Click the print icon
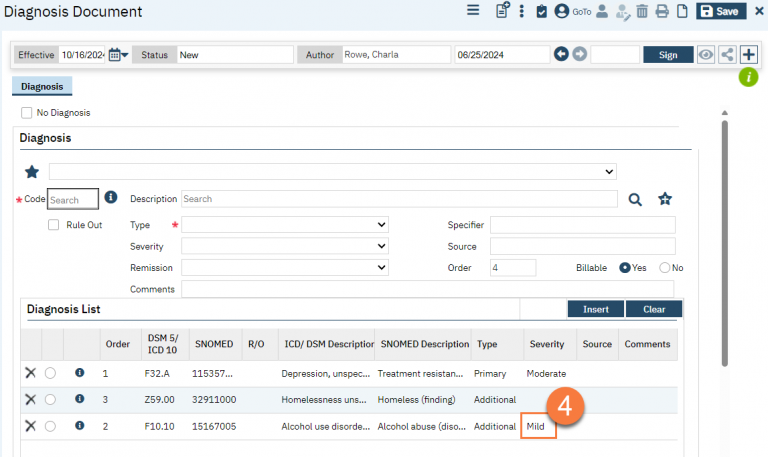This screenshot has height=457, width=768. (x=661, y=12)
